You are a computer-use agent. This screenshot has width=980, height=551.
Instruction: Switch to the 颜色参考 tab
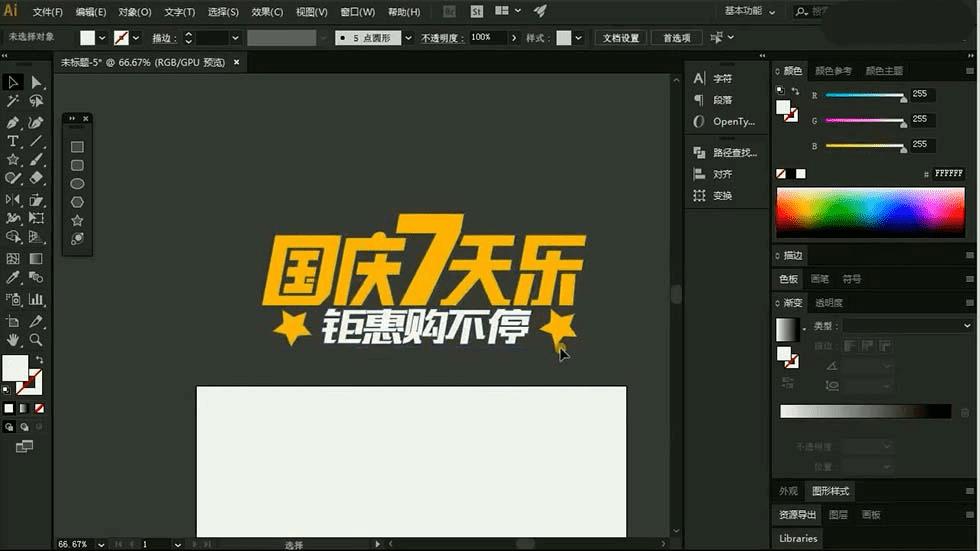coord(832,71)
